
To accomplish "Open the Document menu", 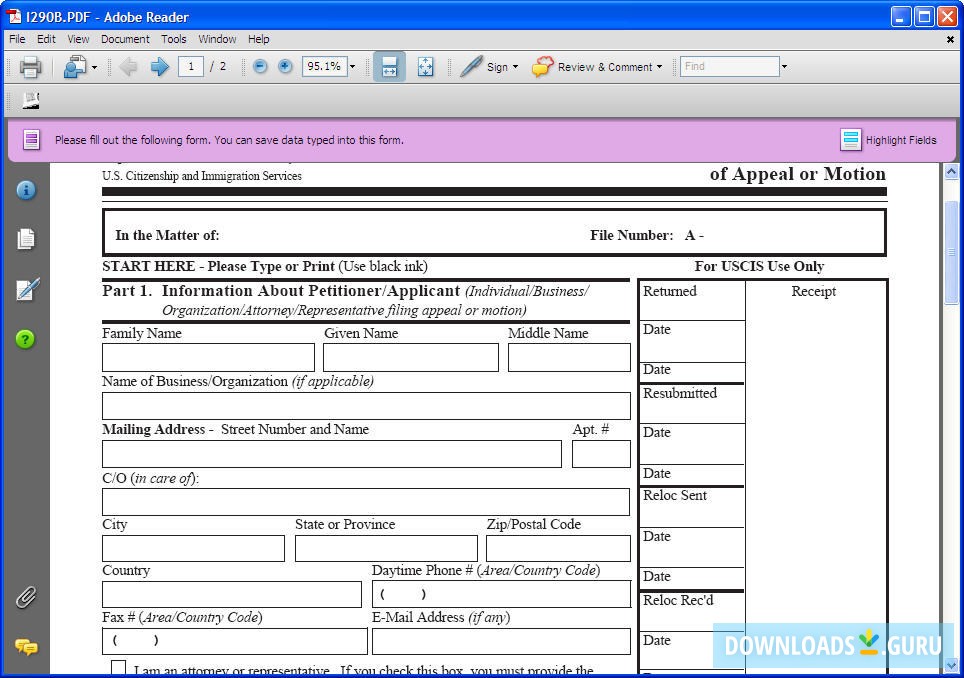I will pyautogui.click(x=125, y=39).
